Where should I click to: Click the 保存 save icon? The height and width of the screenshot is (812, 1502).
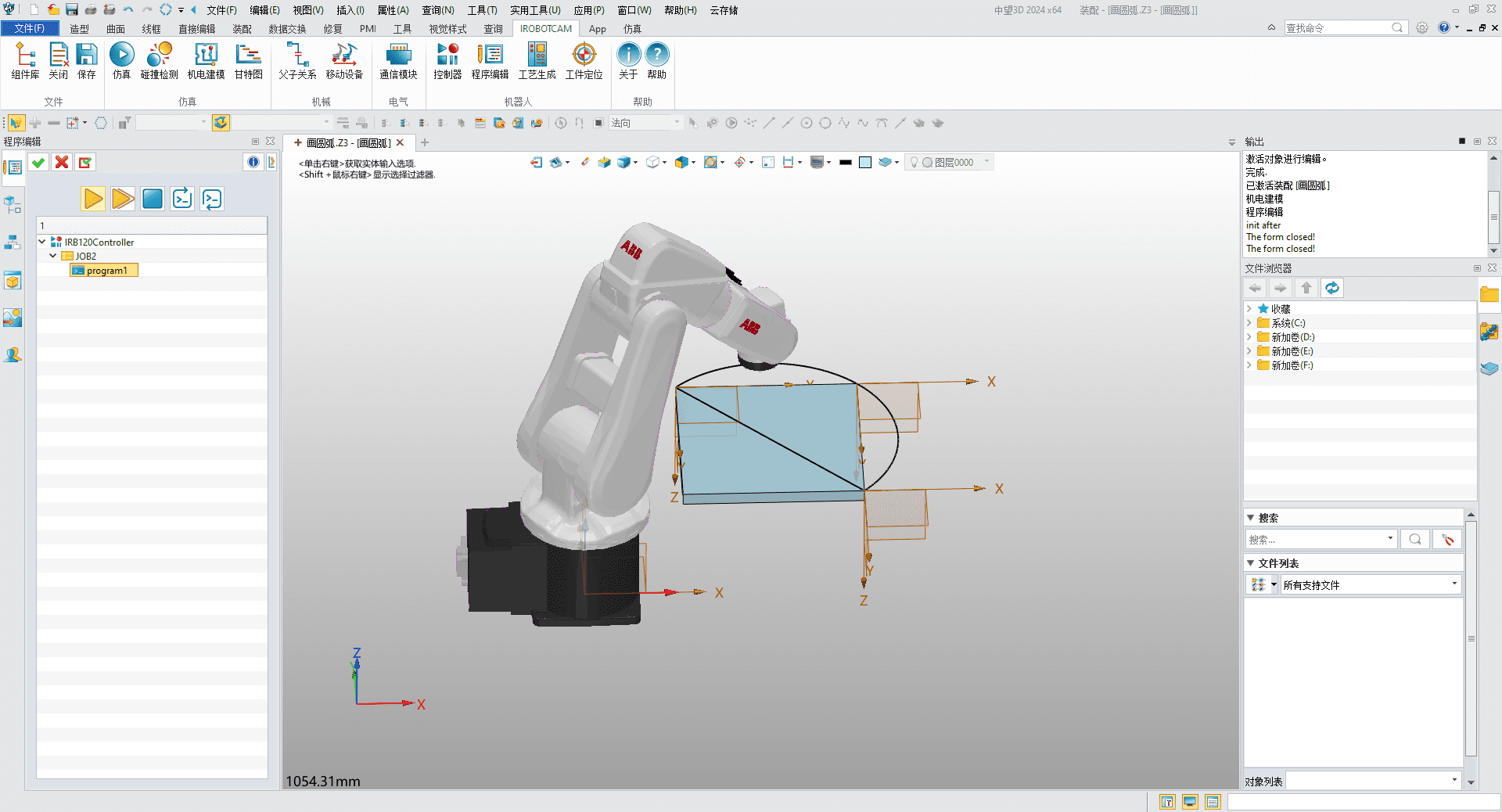pyautogui.click(x=86, y=61)
